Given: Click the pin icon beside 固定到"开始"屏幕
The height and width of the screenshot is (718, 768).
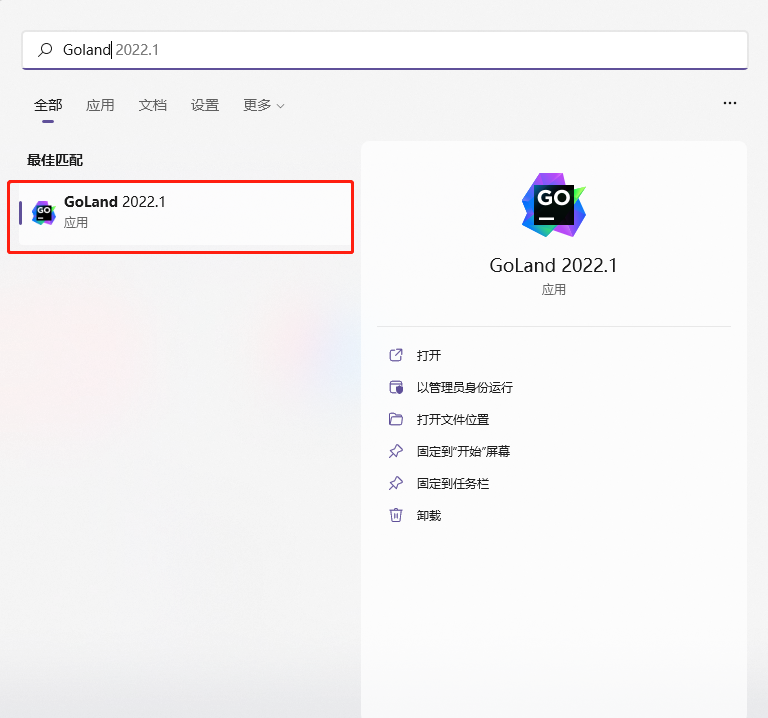Looking at the screenshot, I should pos(396,451).
